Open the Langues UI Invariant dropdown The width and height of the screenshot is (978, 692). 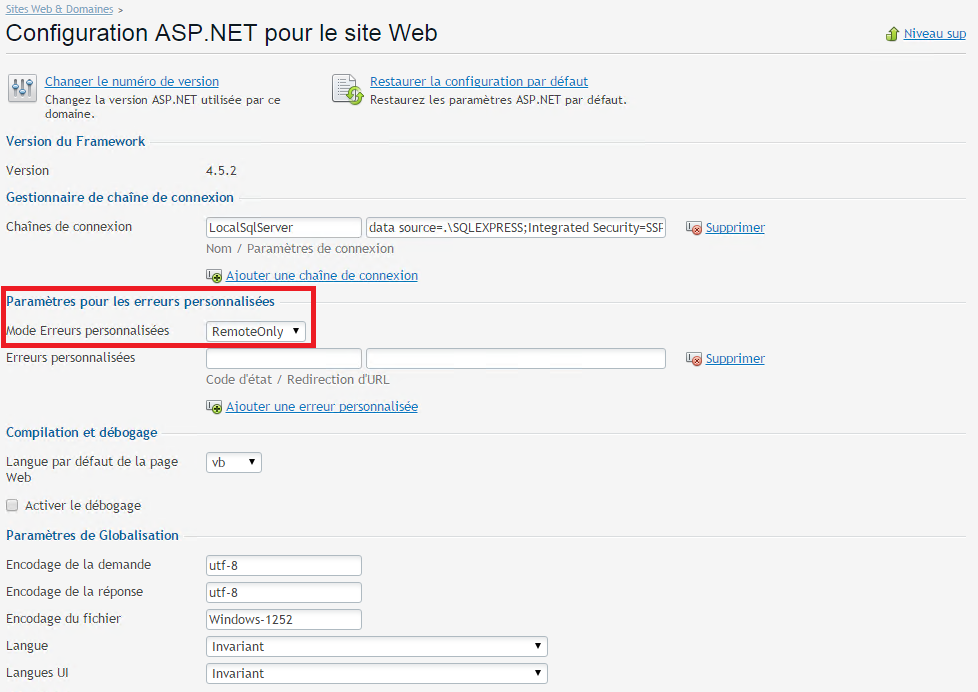377,673
